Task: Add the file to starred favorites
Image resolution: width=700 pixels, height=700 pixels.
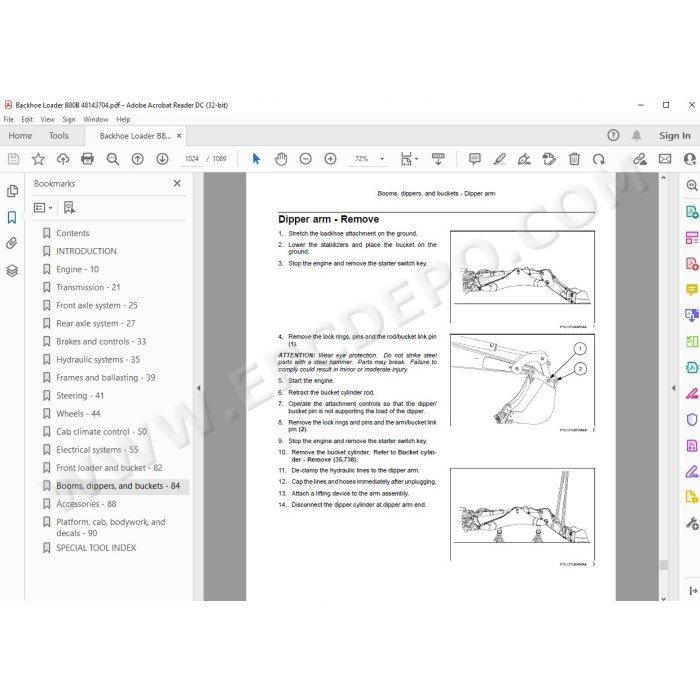Action: 38,159
